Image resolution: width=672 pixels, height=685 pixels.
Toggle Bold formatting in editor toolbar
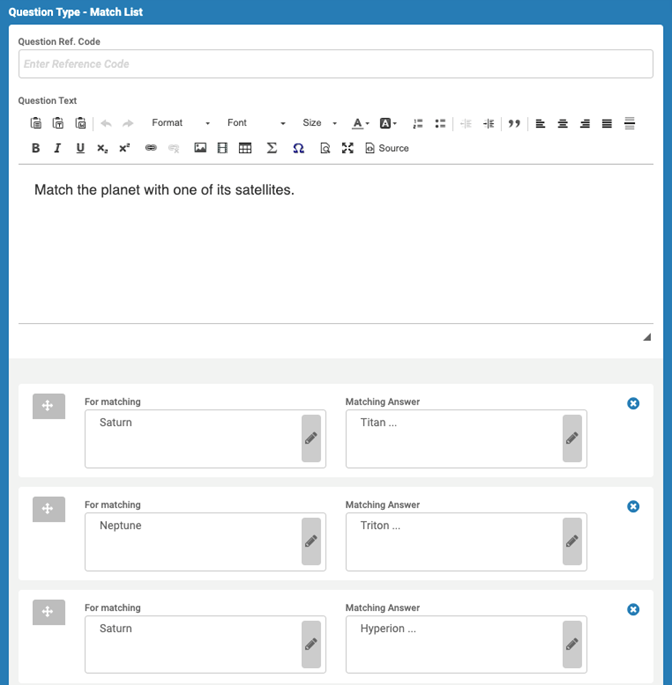tap(36, 149)
